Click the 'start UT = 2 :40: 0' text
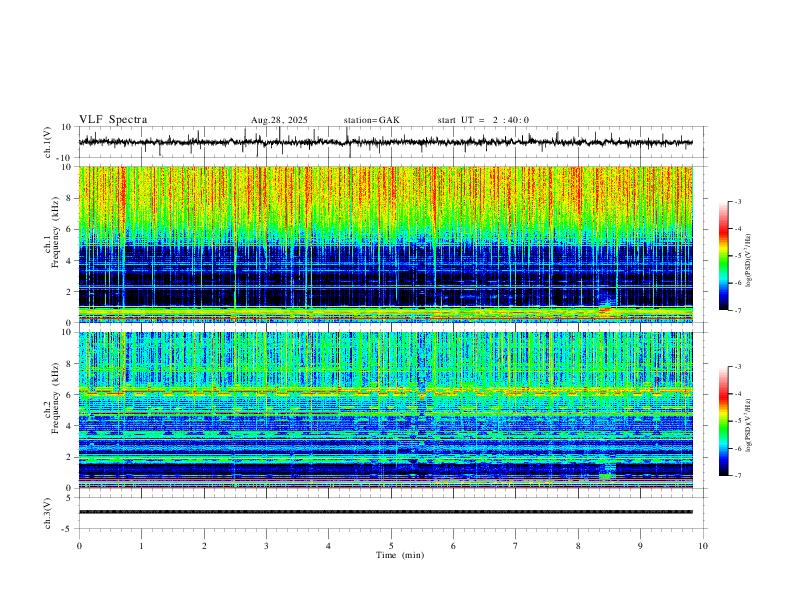Screen dimensions: 792x612 click(x=483, y=120)
